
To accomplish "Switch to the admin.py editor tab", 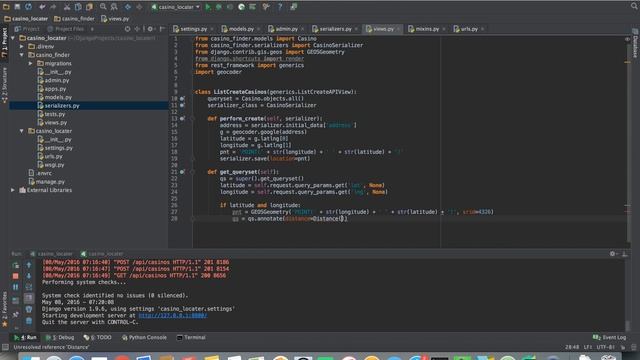I will pyautogui.click(x=287, y=29).
